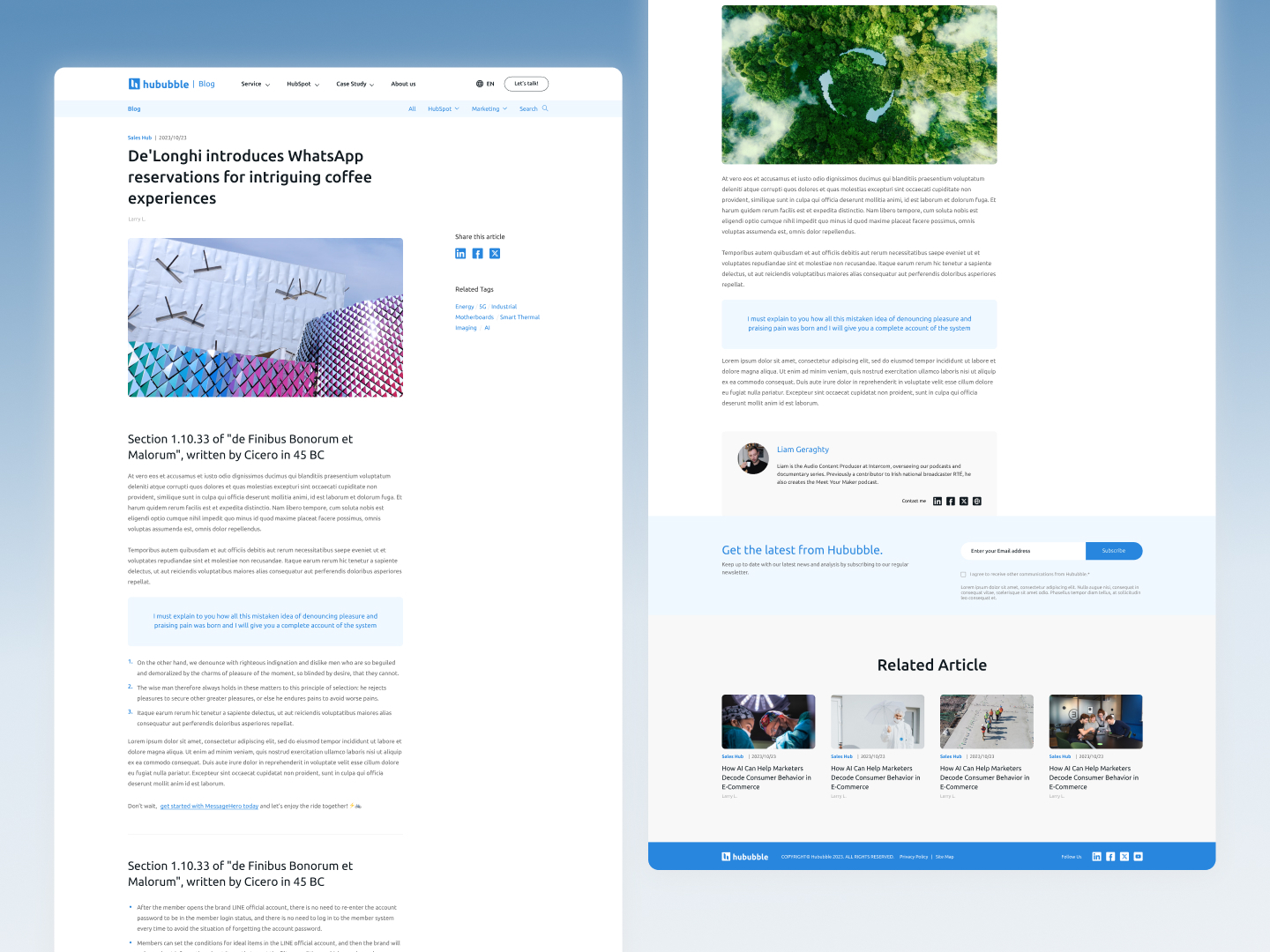Click the search magnifier icon in the blog bar
The width and height of the screenshot is (1270, 952).
pos(545,108)
